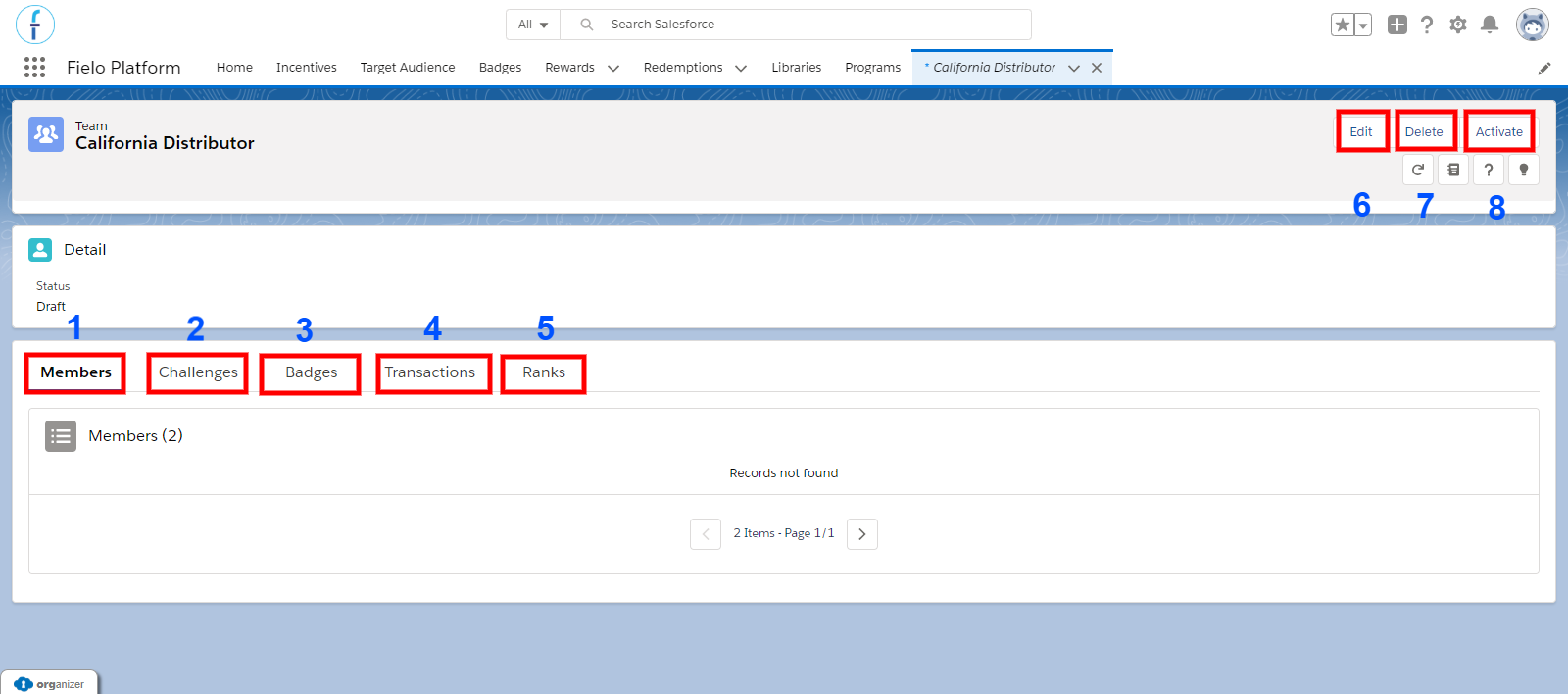Click the pencil icon to edit the navigation bar
1568x694 pixels.
pyautogui.click(x=1544, y=68)
